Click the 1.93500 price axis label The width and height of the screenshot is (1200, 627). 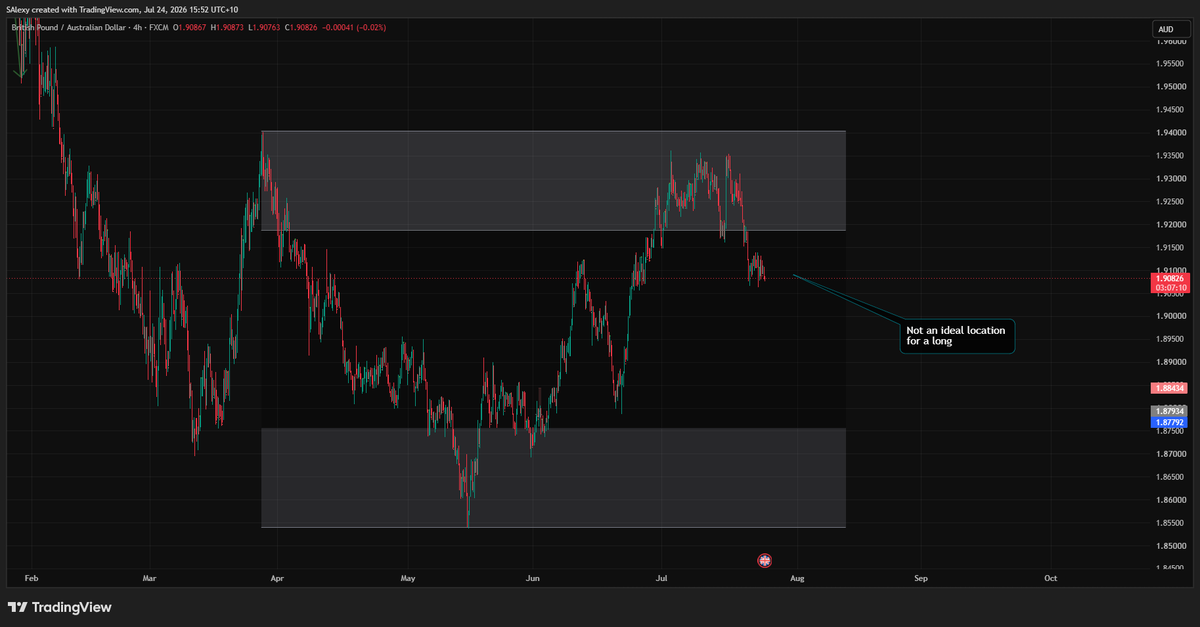tap(1169, 156)
